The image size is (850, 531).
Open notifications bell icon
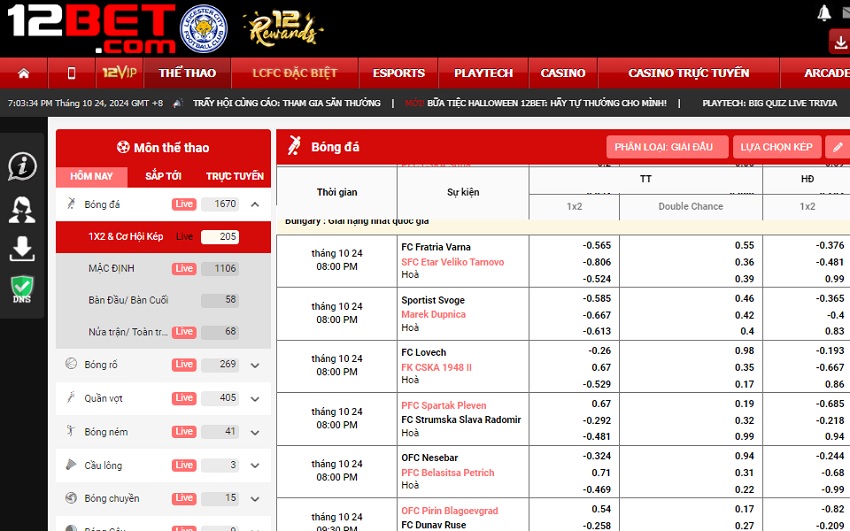point(824,12)
